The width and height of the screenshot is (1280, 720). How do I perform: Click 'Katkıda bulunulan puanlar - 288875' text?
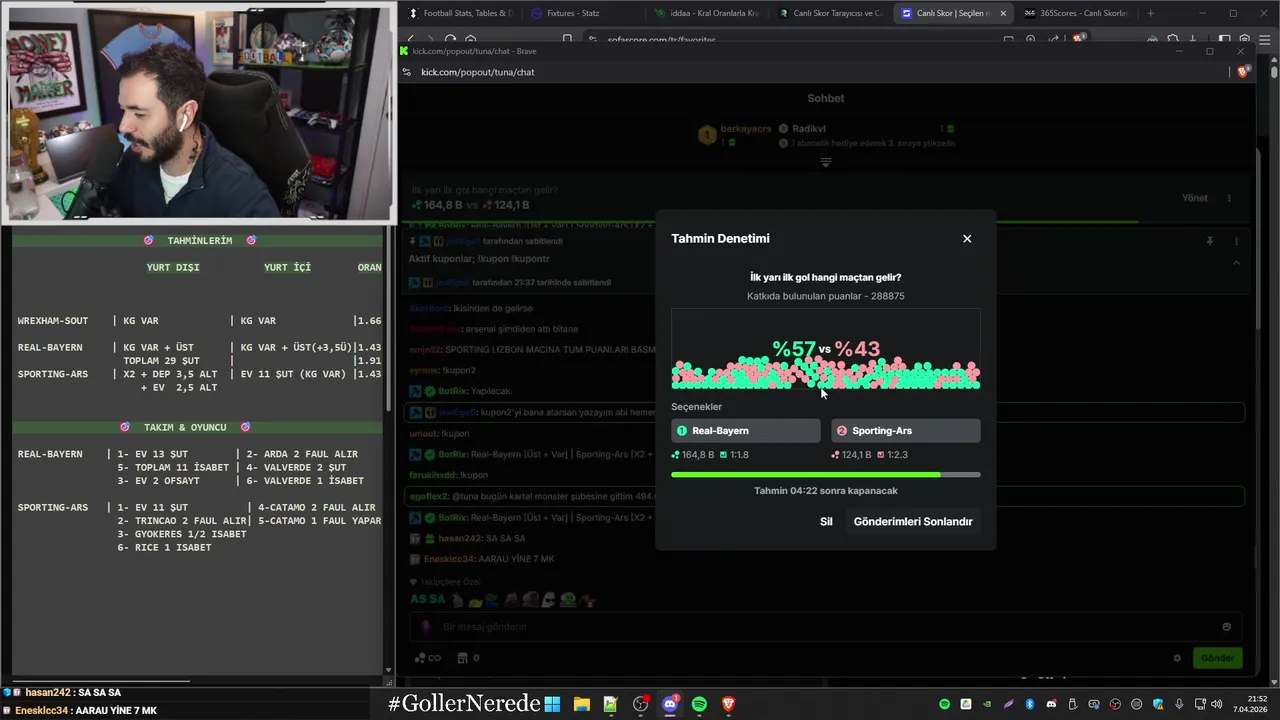[x=826, y=296]
